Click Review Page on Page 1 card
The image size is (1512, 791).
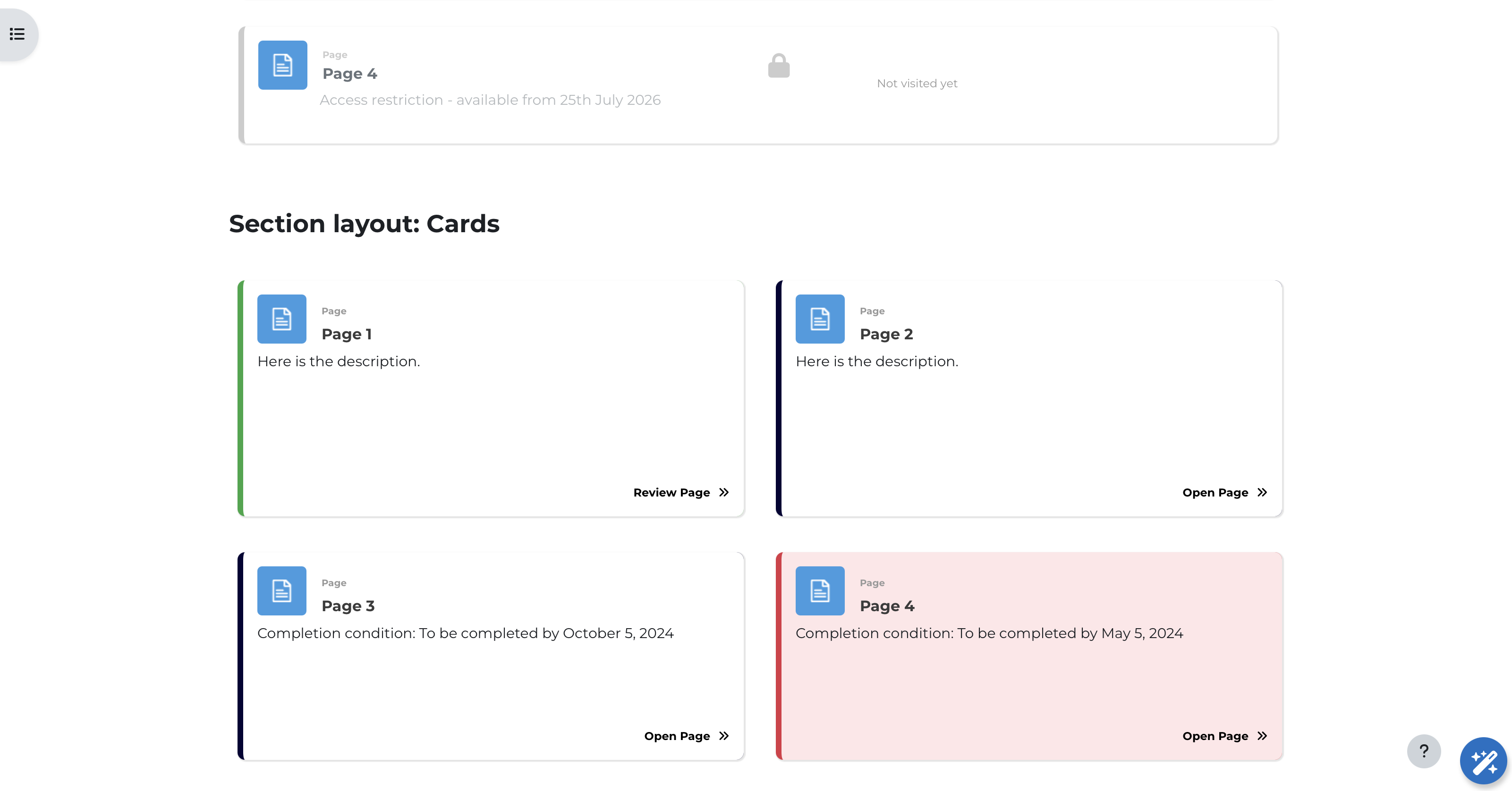681,492
